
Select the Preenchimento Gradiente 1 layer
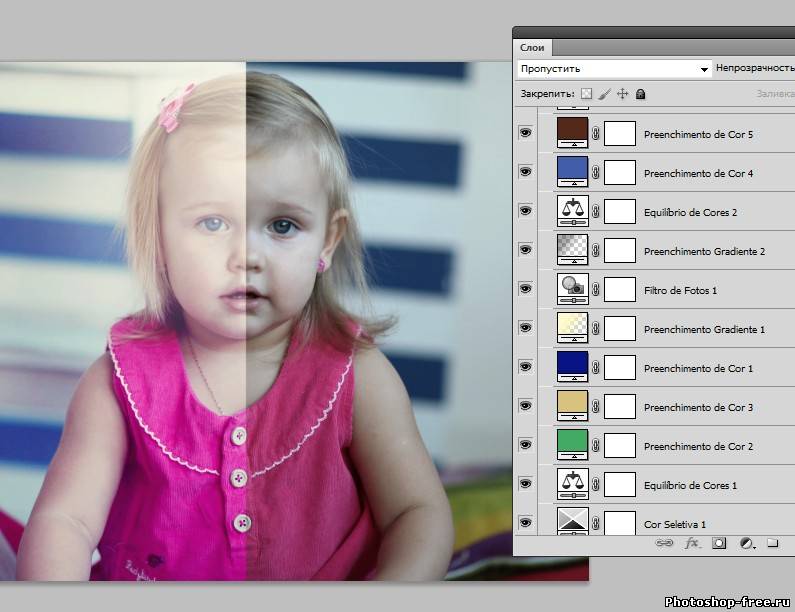click(x=704, y=329)
